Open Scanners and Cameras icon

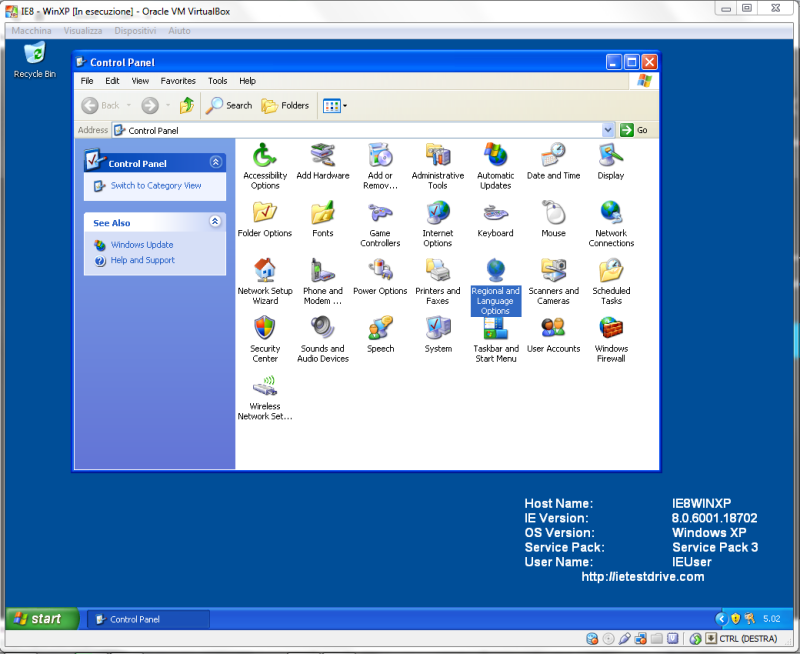coord(554,281)
